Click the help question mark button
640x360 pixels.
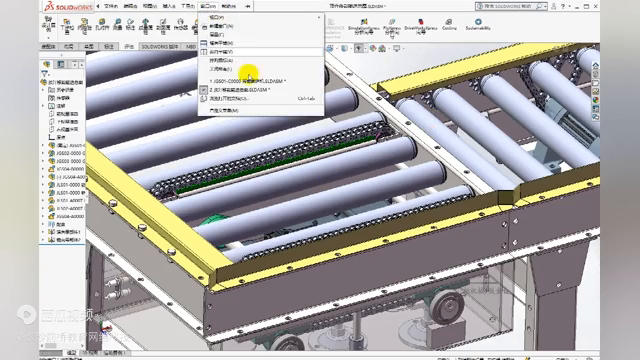563,7
